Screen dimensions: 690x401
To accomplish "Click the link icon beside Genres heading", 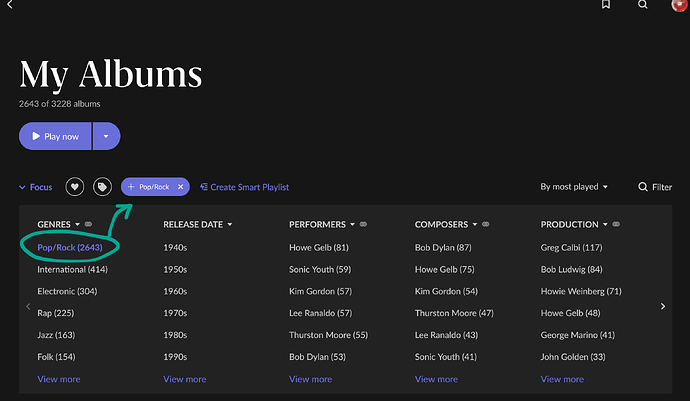I will (88, 224).
